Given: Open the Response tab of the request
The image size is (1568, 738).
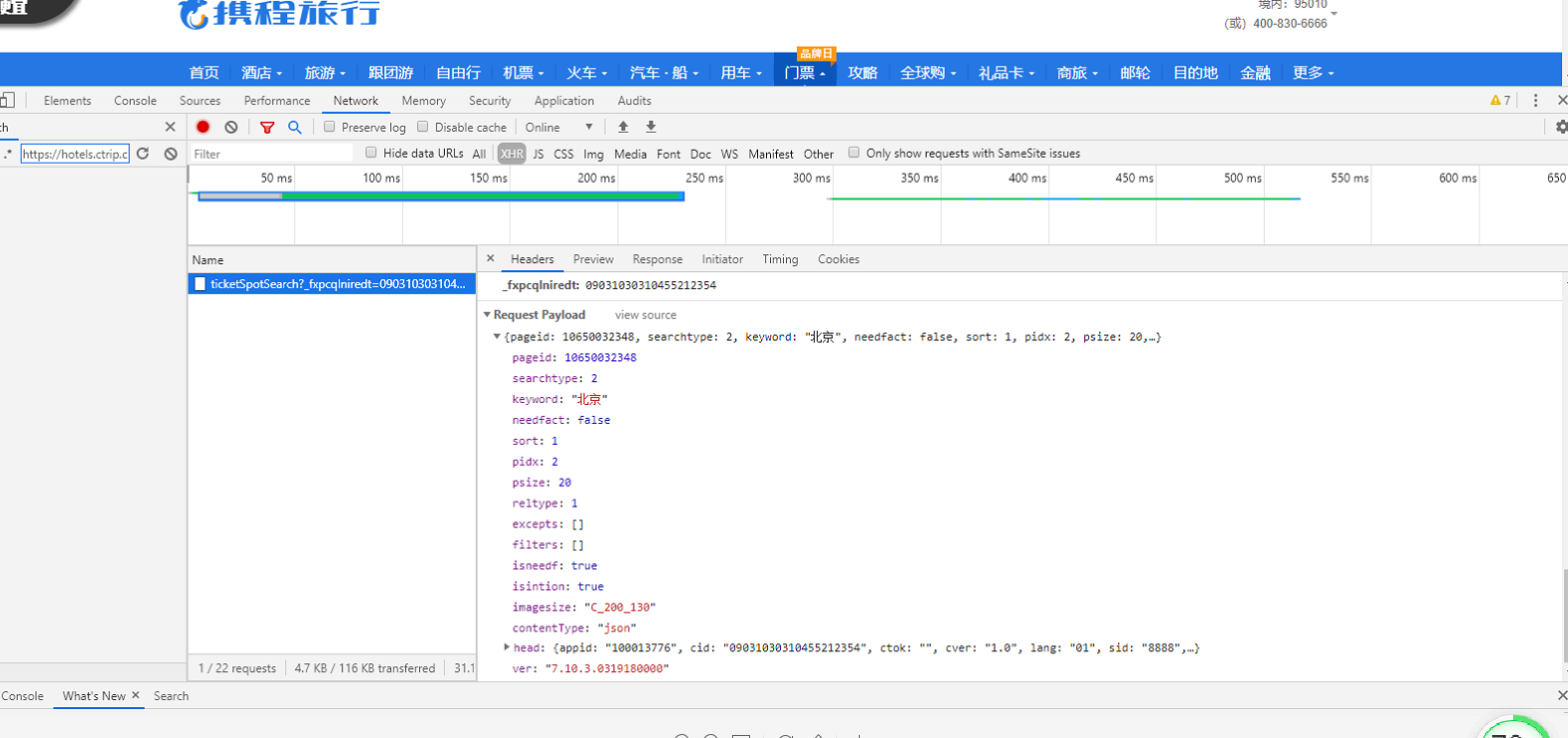Looking at the screenshot, I should [x=658, y=259].
